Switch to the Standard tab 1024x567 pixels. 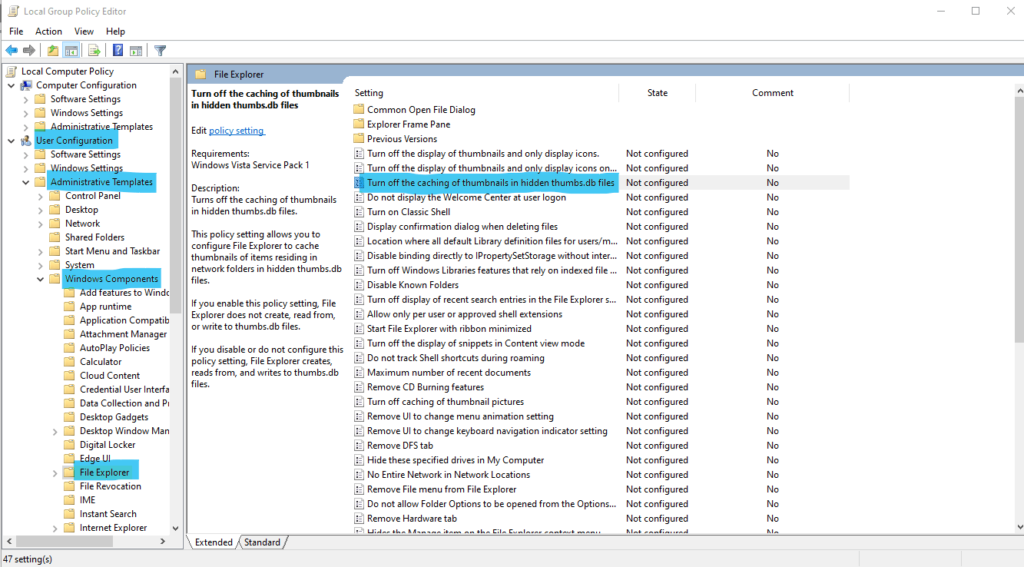pyautogui.click(x=262, y=542)
